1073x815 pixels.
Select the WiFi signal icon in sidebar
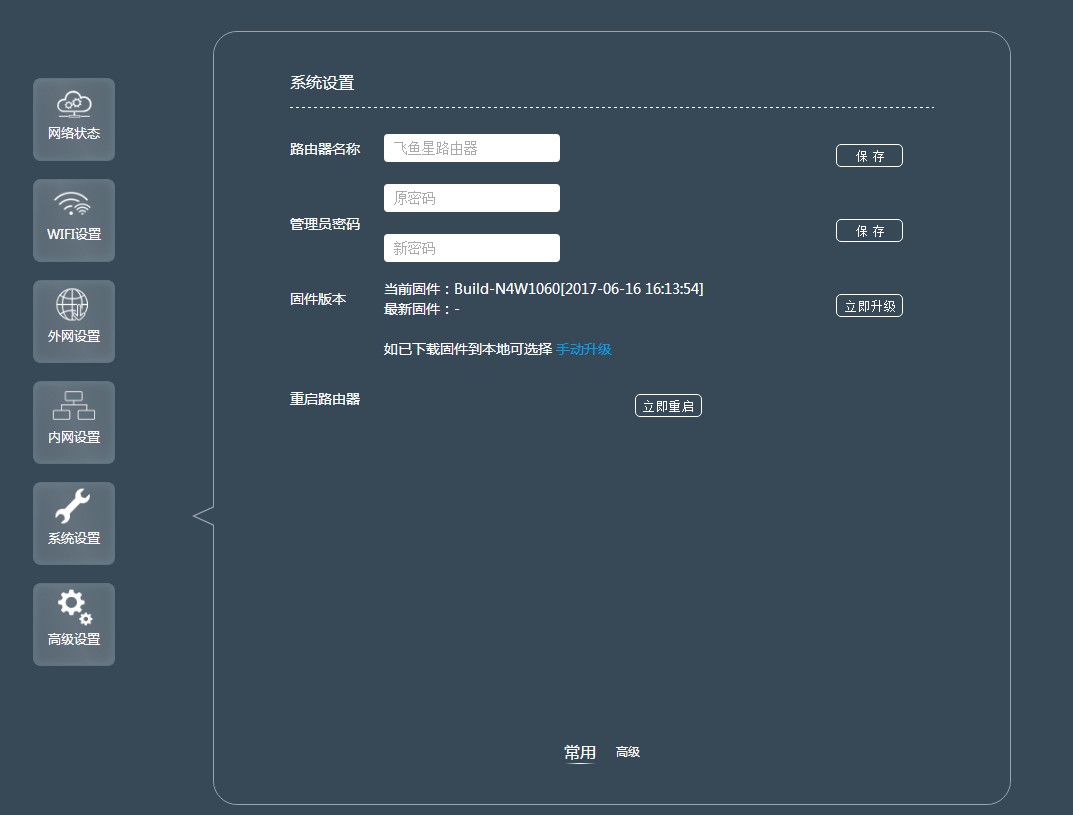[x=73, y=205]
